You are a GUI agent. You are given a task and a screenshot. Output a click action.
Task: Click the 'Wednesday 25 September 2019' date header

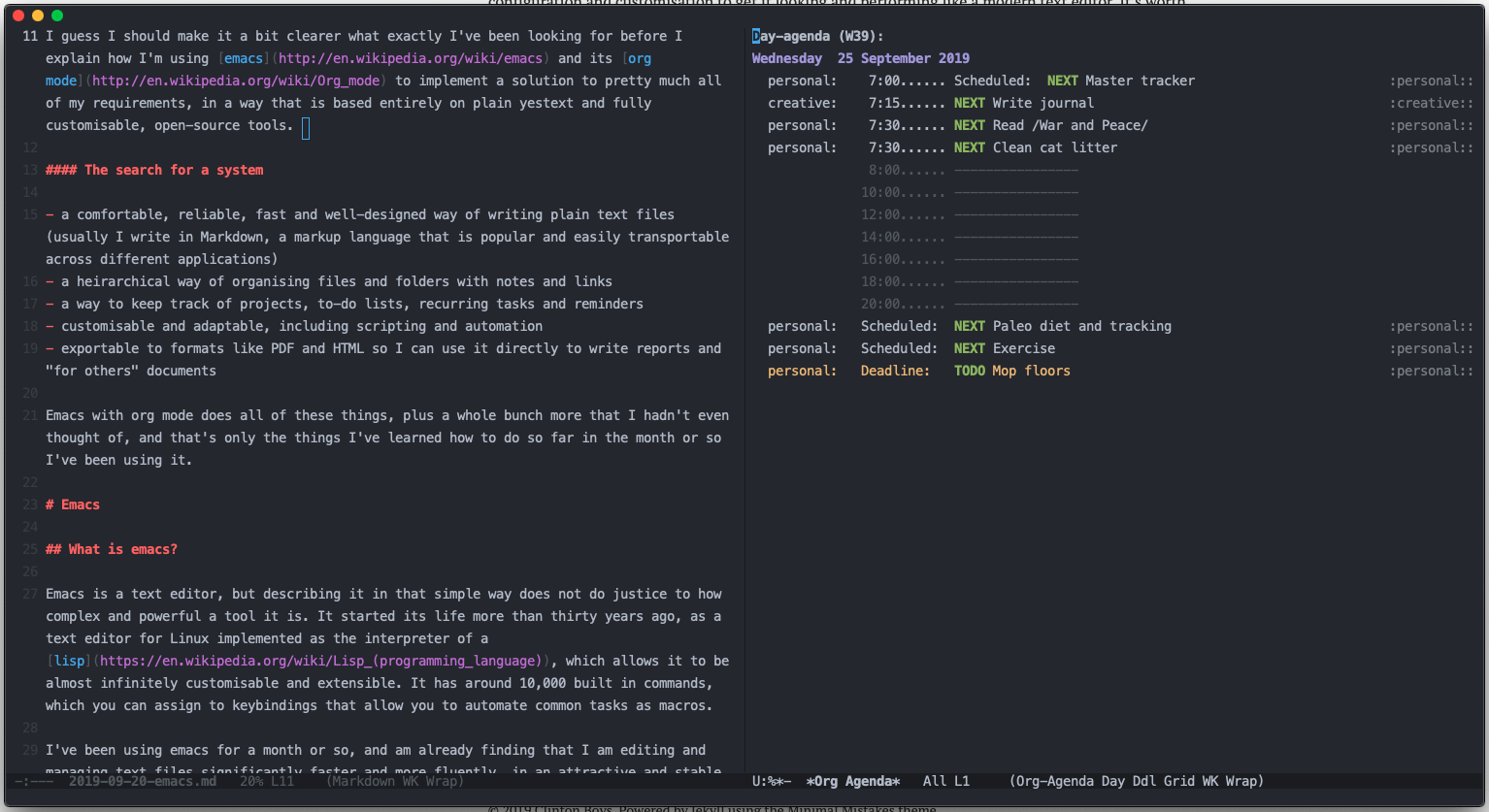(x=860, y=58)
